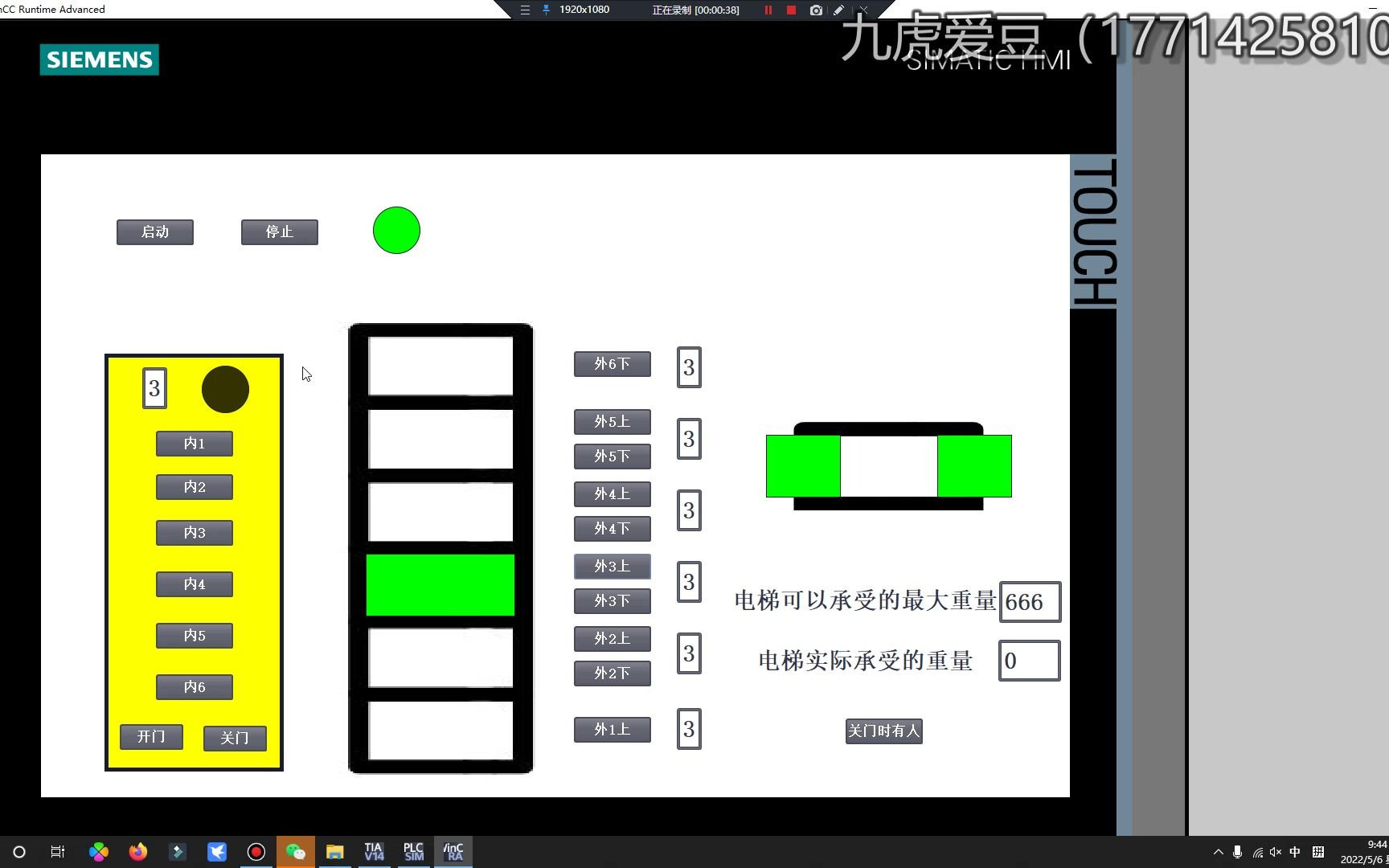The height and width of the screenshot is (868, 1389).
Task: Open the Windows Start search
Action: (18, 852)
